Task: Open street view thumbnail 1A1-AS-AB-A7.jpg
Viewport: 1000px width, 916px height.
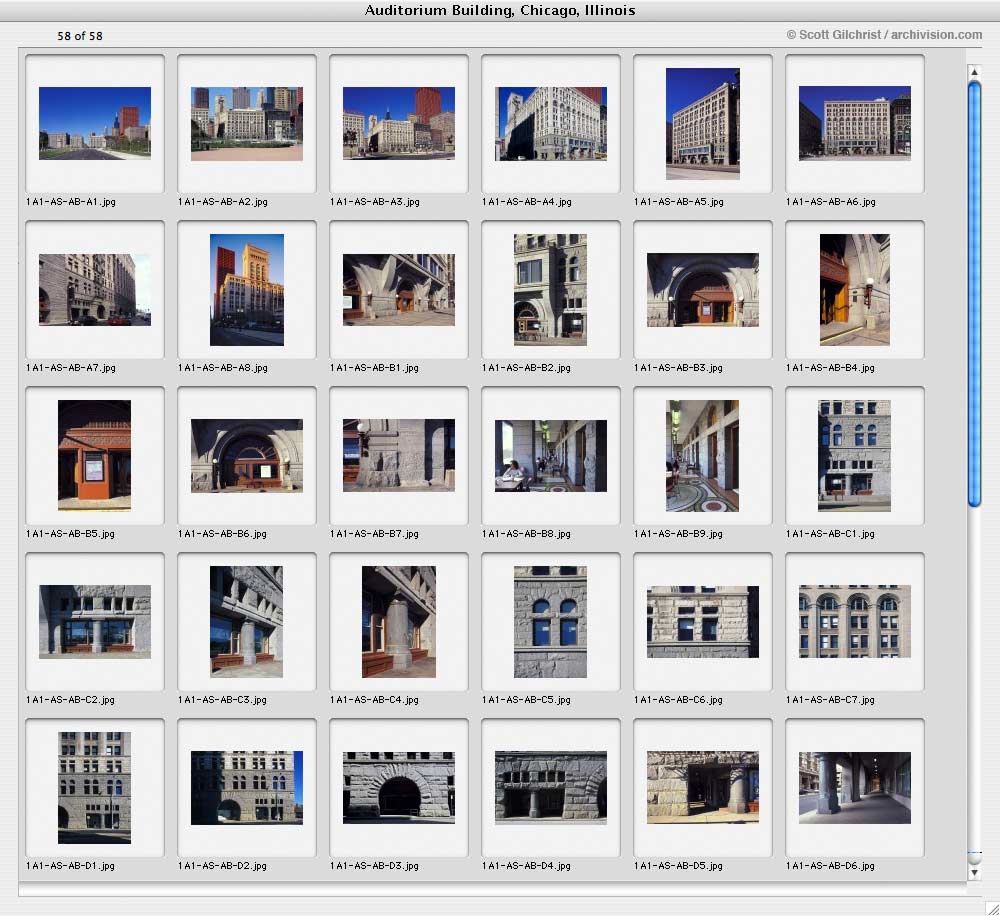Action: click(x=95, y=290)
